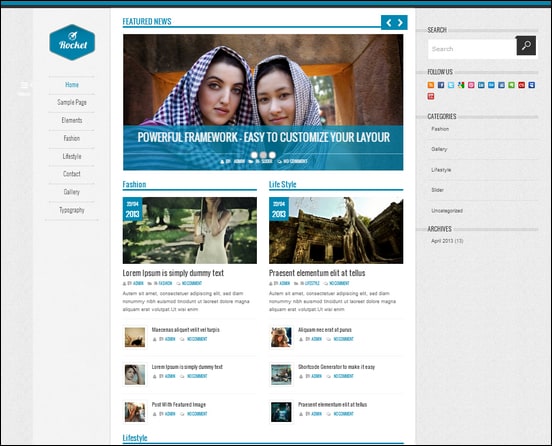
Task: Open Lifestyle in the left sidebar menu
Action: (72, 156)
